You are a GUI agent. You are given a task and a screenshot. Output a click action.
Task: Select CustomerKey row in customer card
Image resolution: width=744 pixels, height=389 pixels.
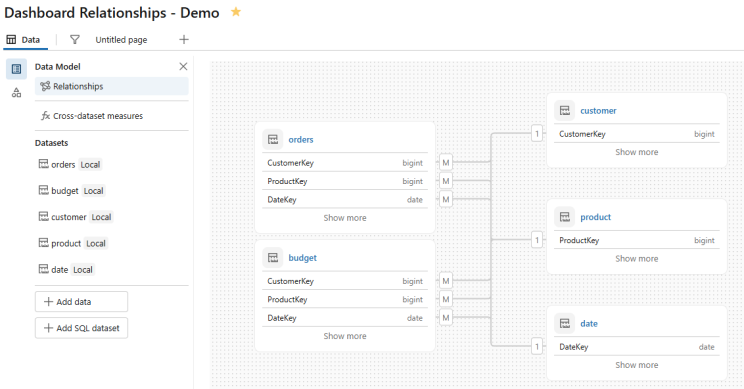point(637,134)
